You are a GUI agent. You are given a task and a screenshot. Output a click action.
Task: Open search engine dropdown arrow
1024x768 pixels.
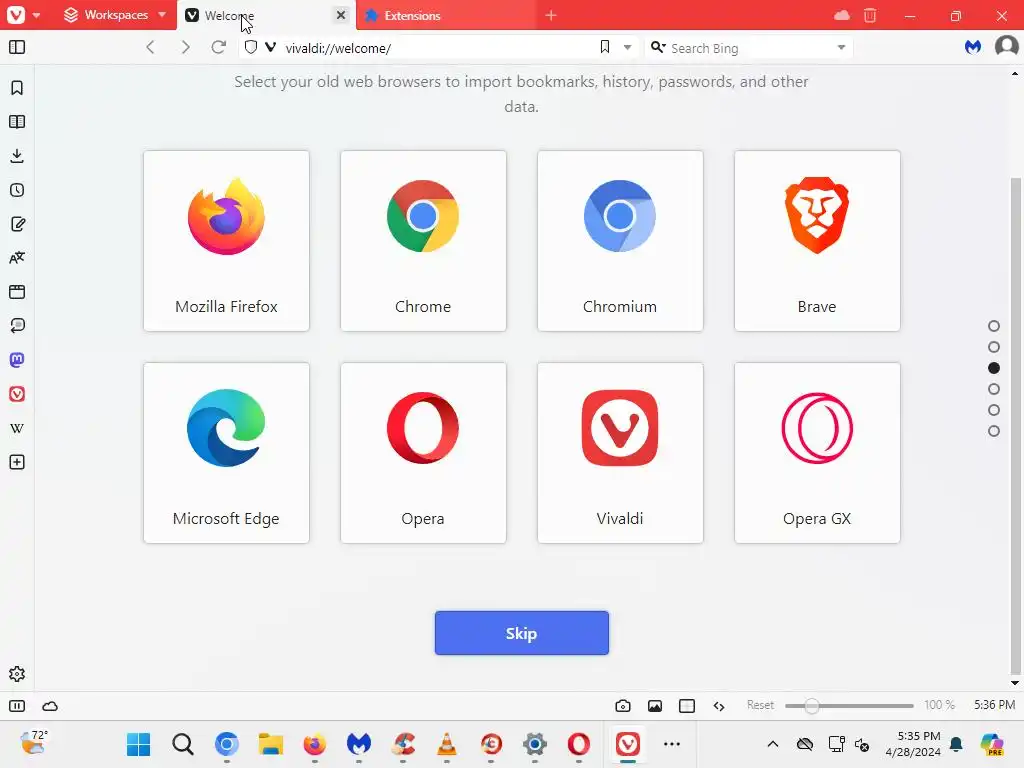841,47
